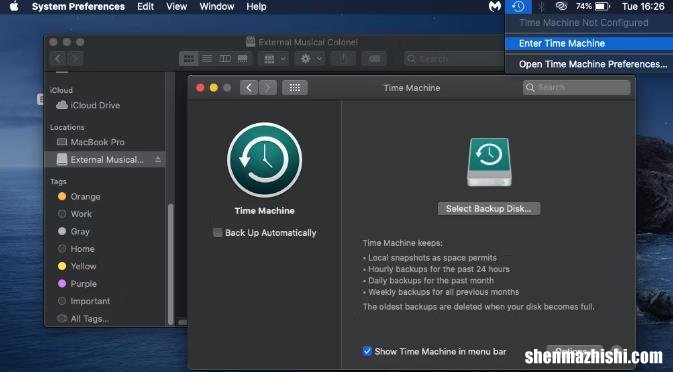Minimize the Time Machine preferences window
The height and width of the screenshot is (372, 673).
(x=214, y=88)
